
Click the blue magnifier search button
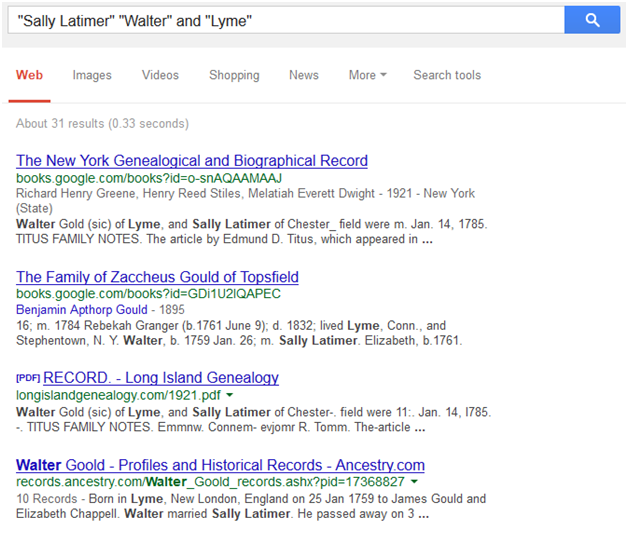[x=592, y=20]
